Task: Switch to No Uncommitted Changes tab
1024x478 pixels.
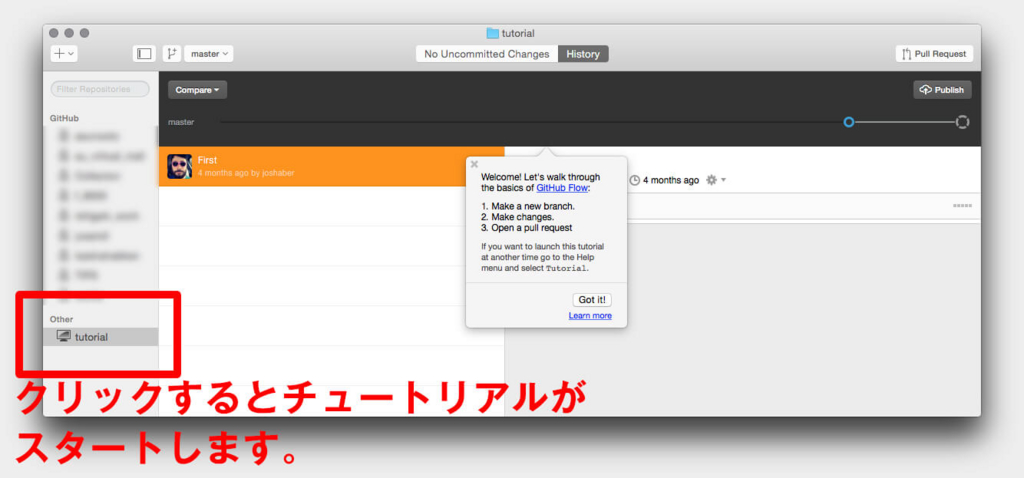Action: (x=487, y=54)
